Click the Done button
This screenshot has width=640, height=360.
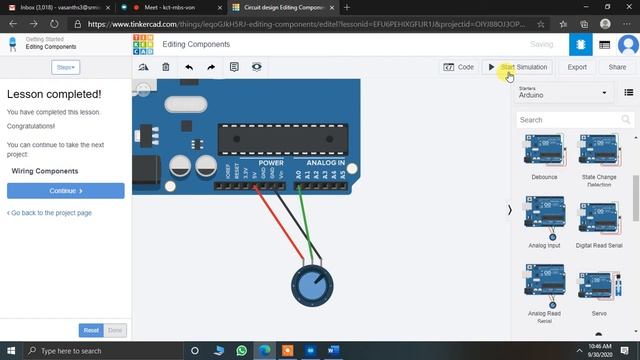tap(115, 330)
